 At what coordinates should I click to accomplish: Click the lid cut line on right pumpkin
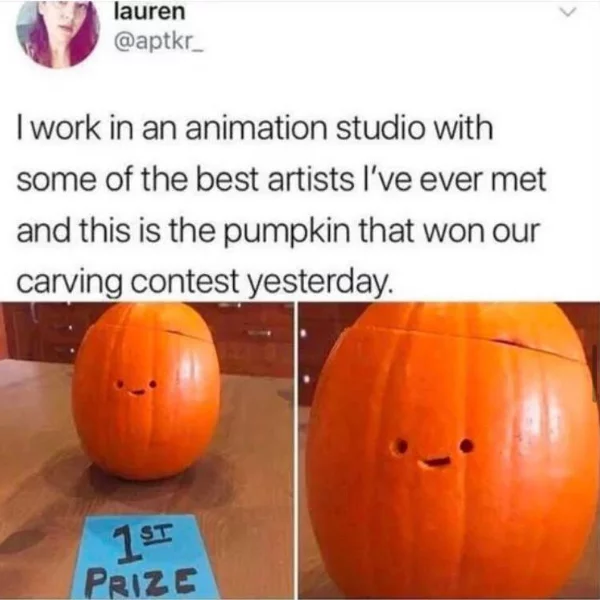pyautogui.click(x=469, y=341)
